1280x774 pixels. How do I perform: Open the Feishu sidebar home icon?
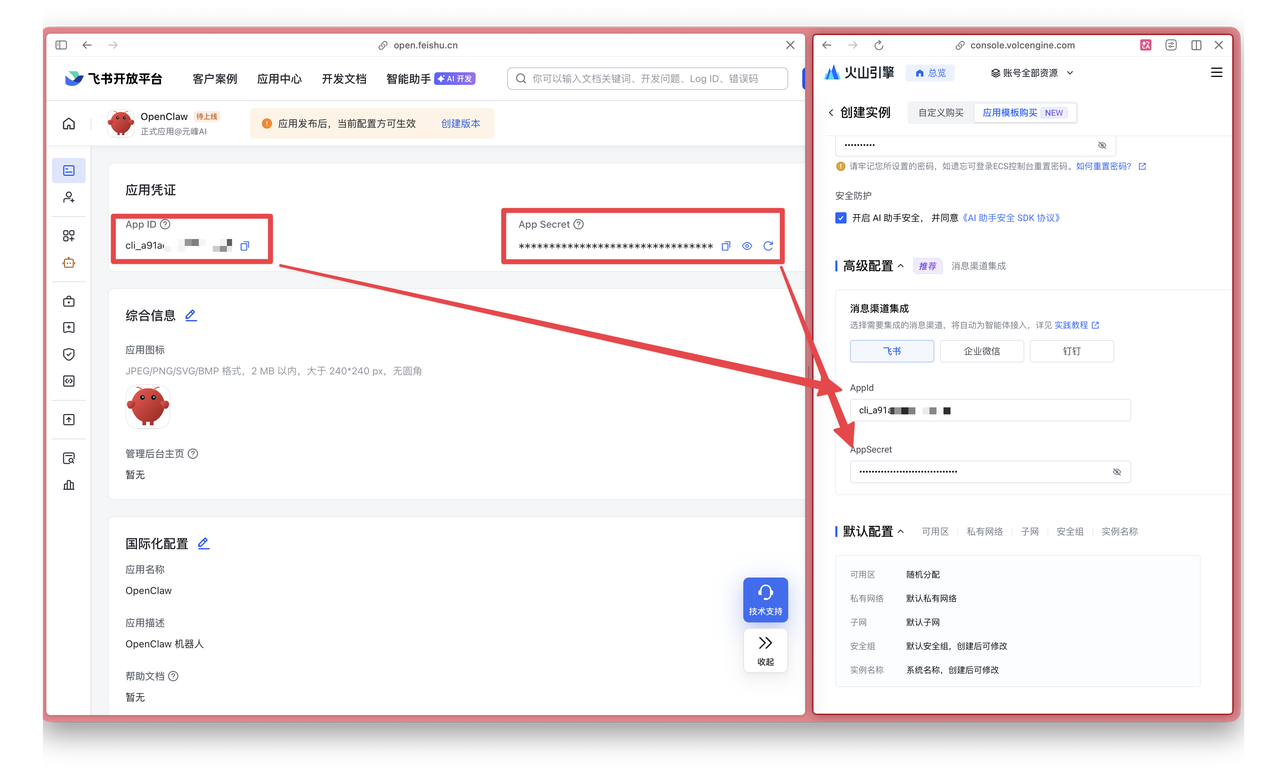(68, 124)
